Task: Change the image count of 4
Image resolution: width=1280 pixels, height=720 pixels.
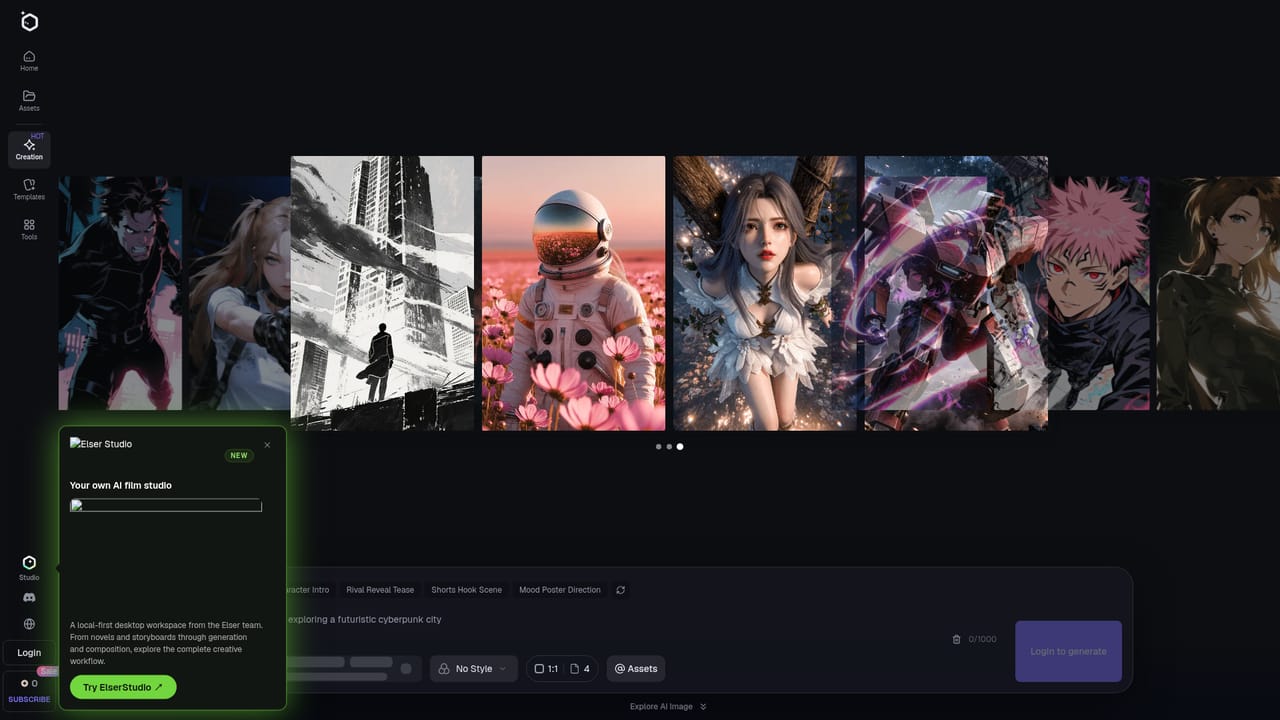Action: tap(580, 668)
